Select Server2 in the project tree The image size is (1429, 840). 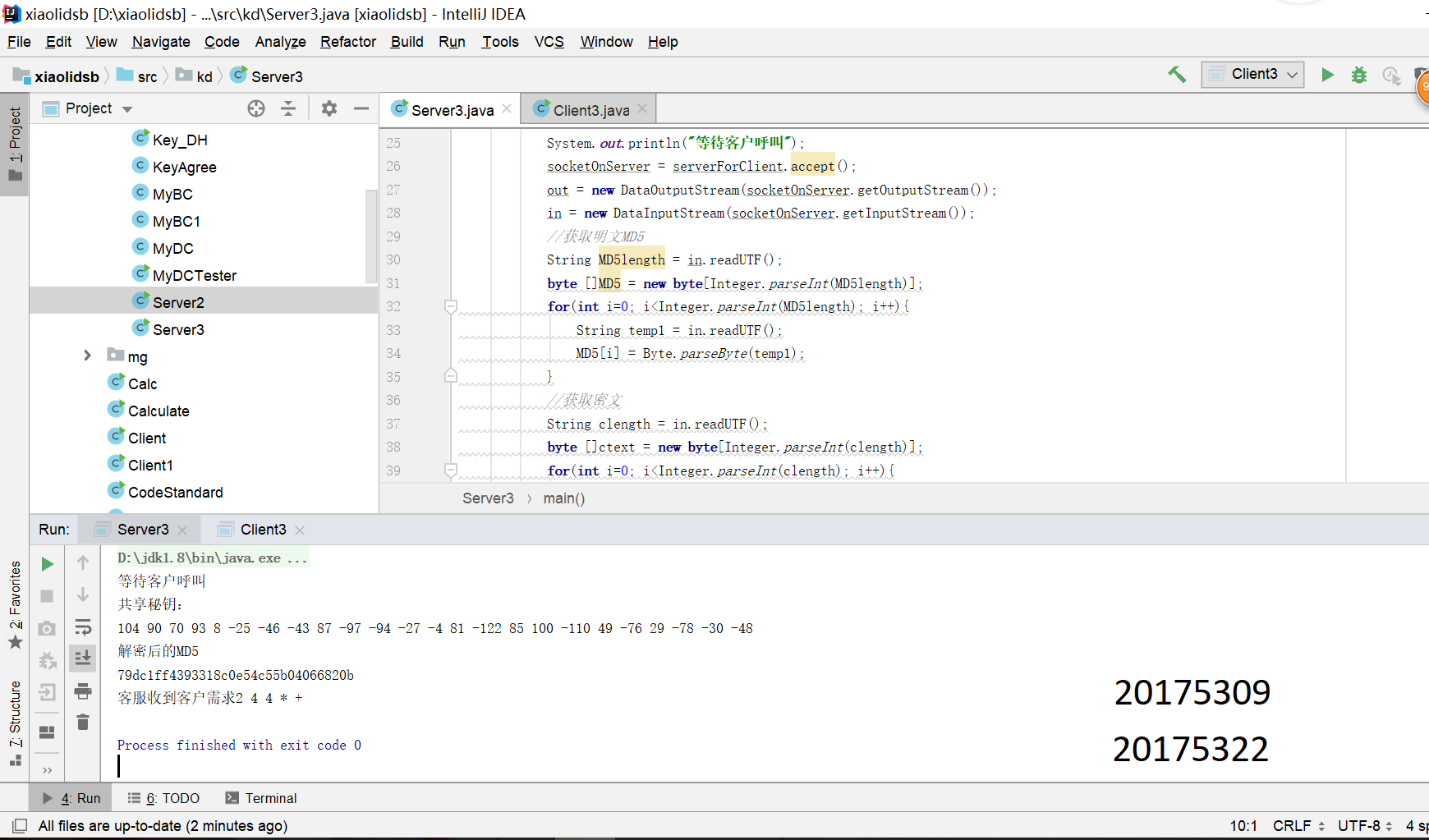(178, 302)
